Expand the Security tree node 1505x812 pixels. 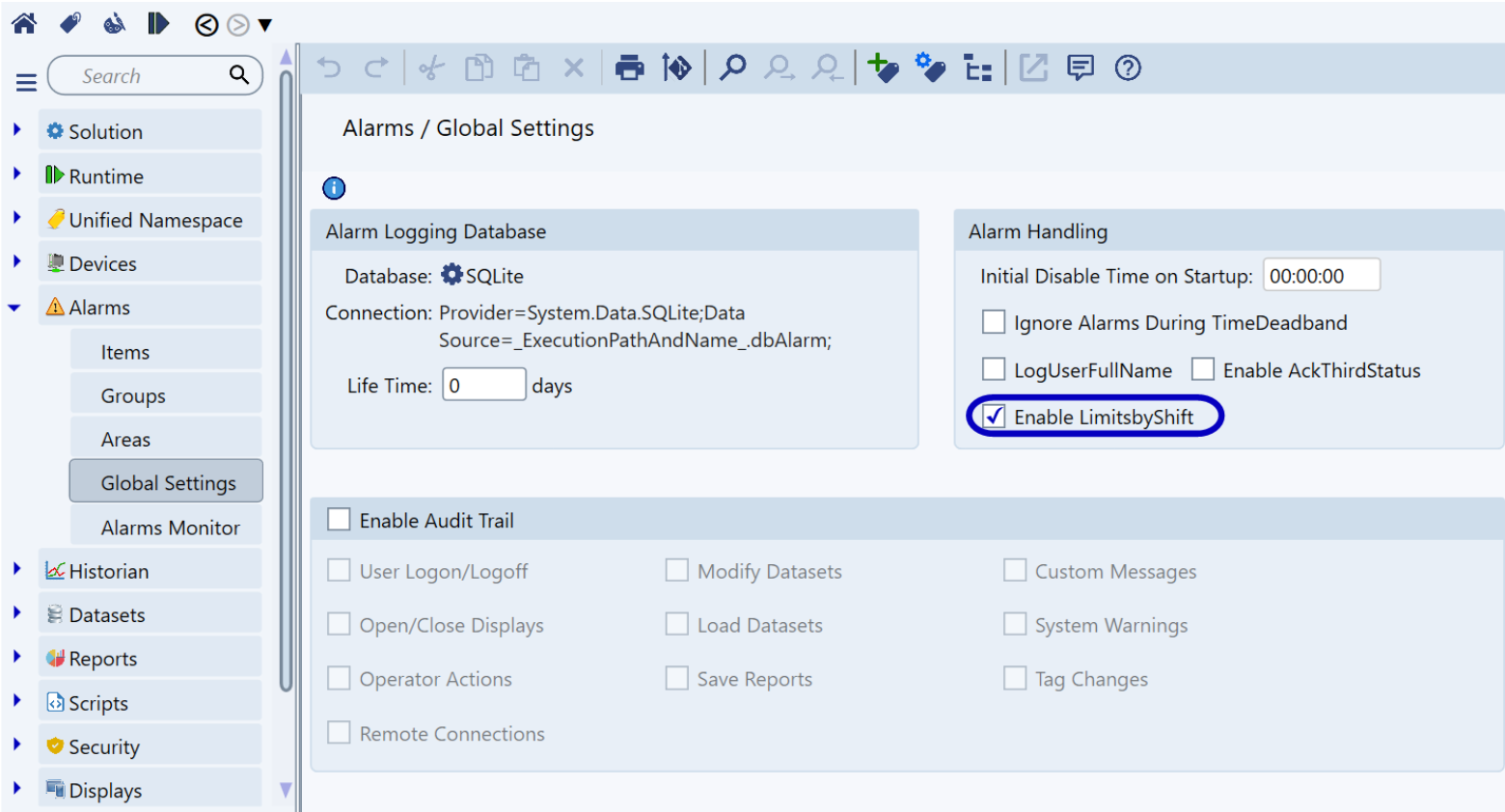point(16,744)
